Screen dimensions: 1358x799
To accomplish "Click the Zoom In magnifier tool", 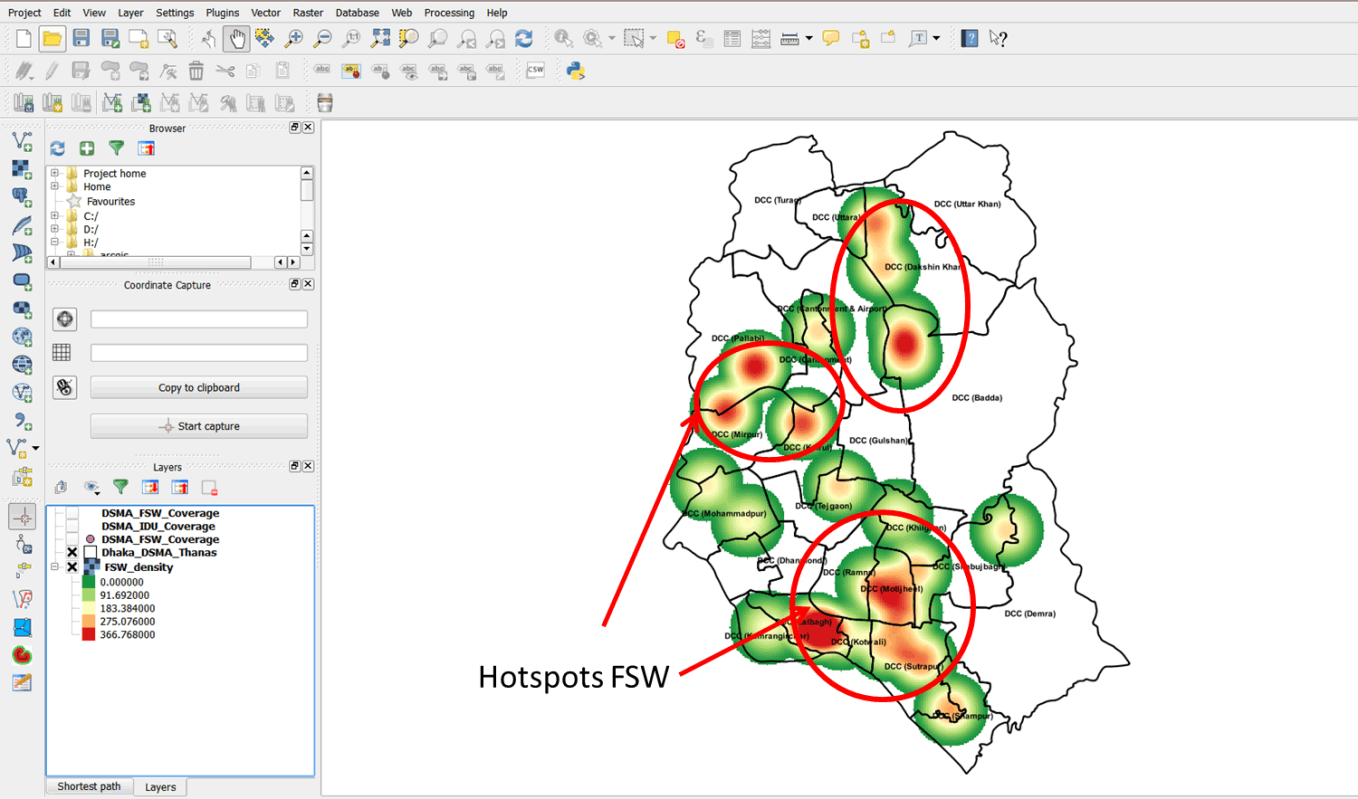I will 293,38.
